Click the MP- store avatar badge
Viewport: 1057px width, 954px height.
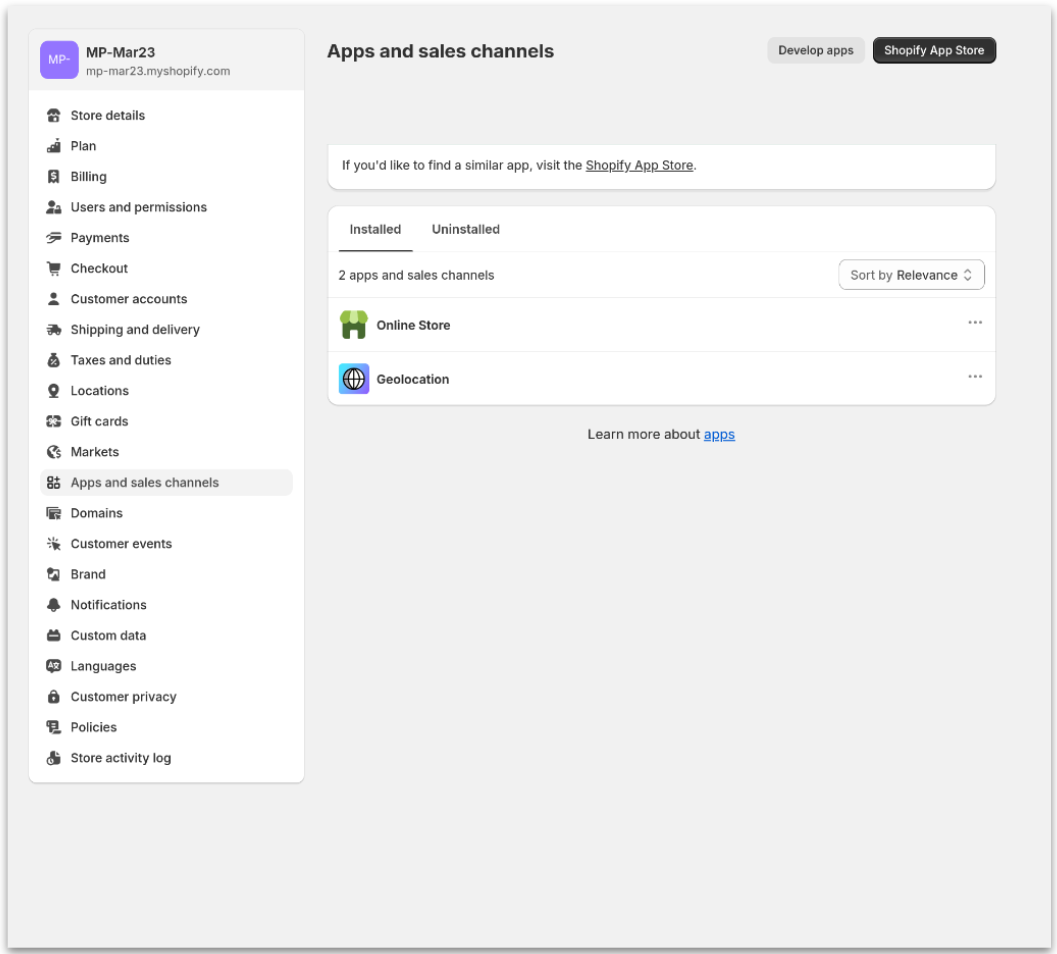59,60
